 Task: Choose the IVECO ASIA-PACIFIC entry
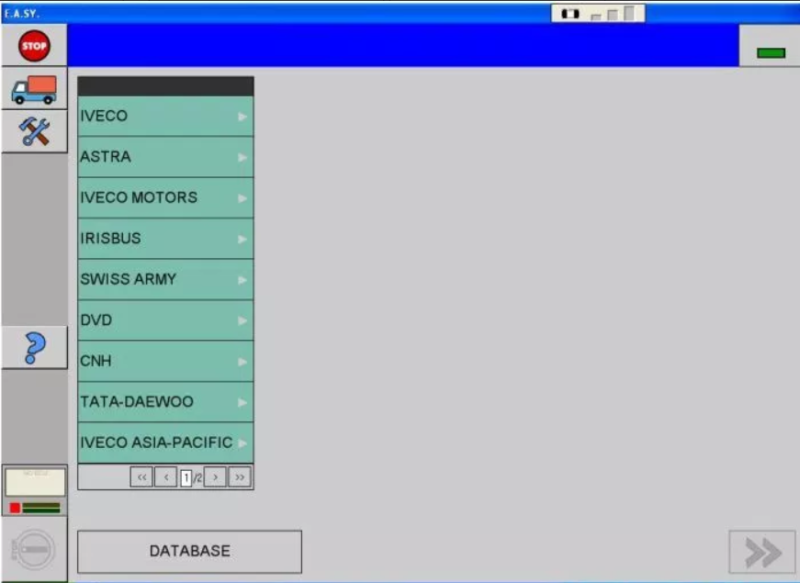[165, 443]
